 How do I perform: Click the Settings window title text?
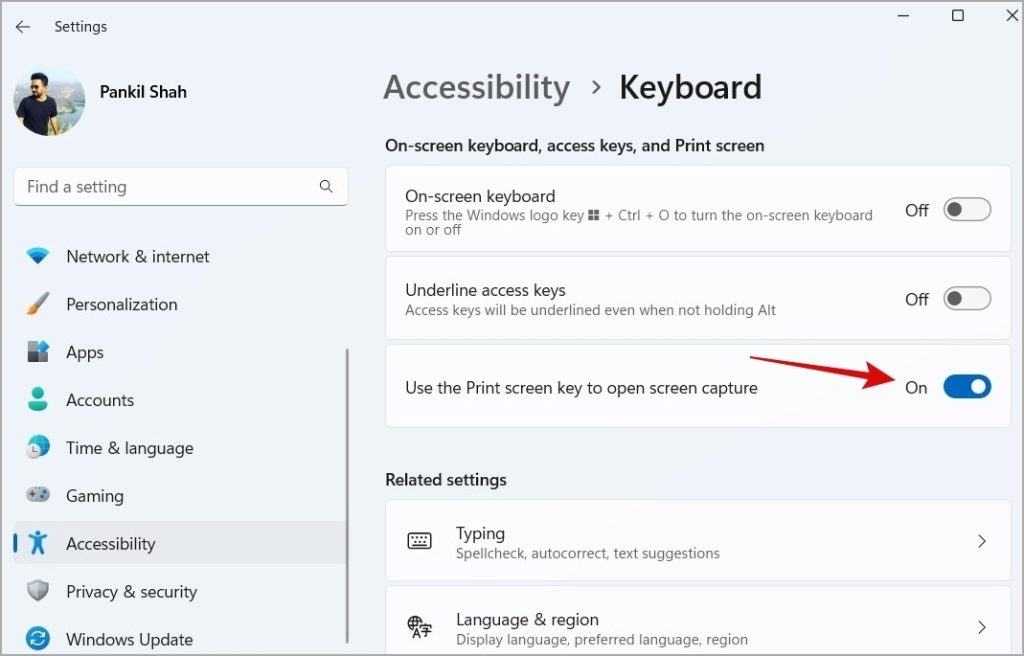click(80, 27)
